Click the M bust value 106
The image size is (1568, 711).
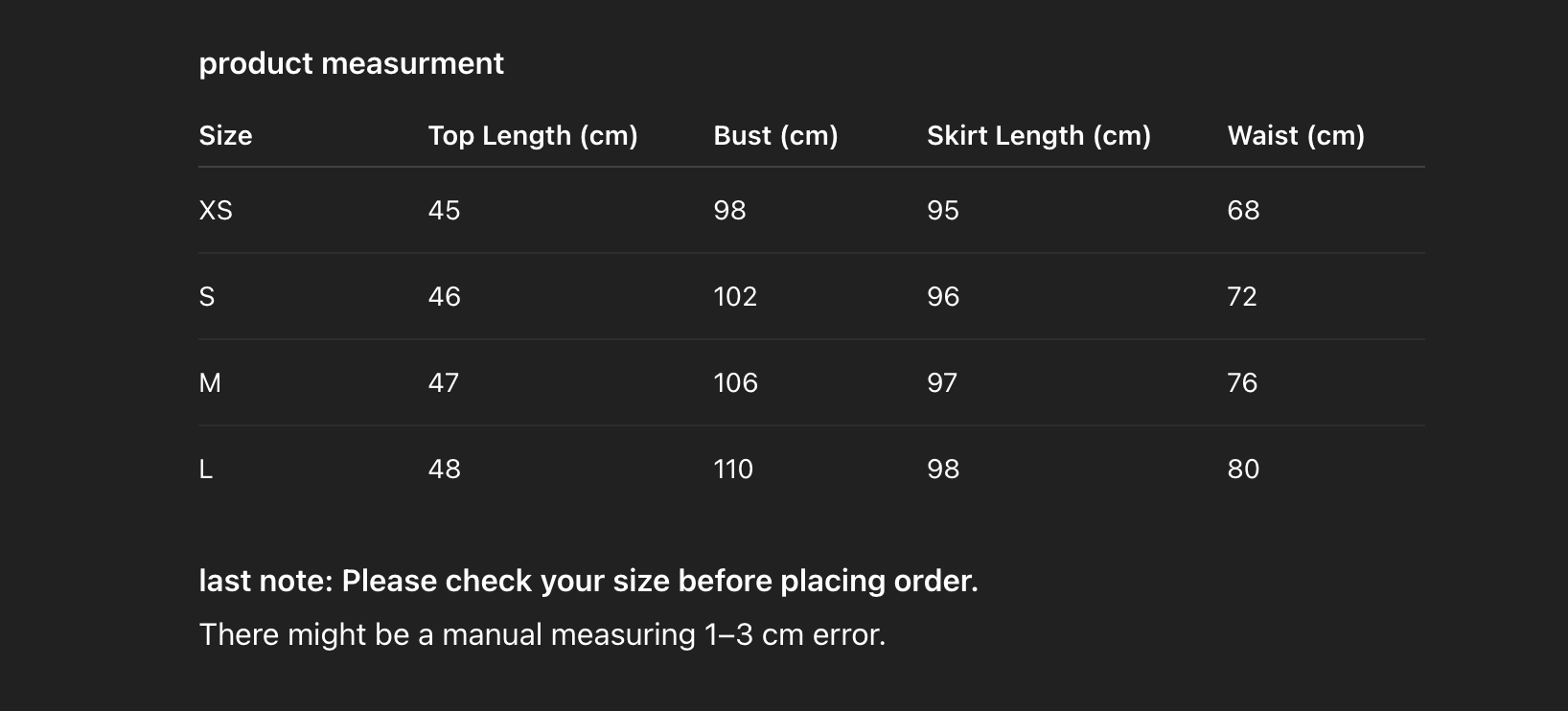735,383
